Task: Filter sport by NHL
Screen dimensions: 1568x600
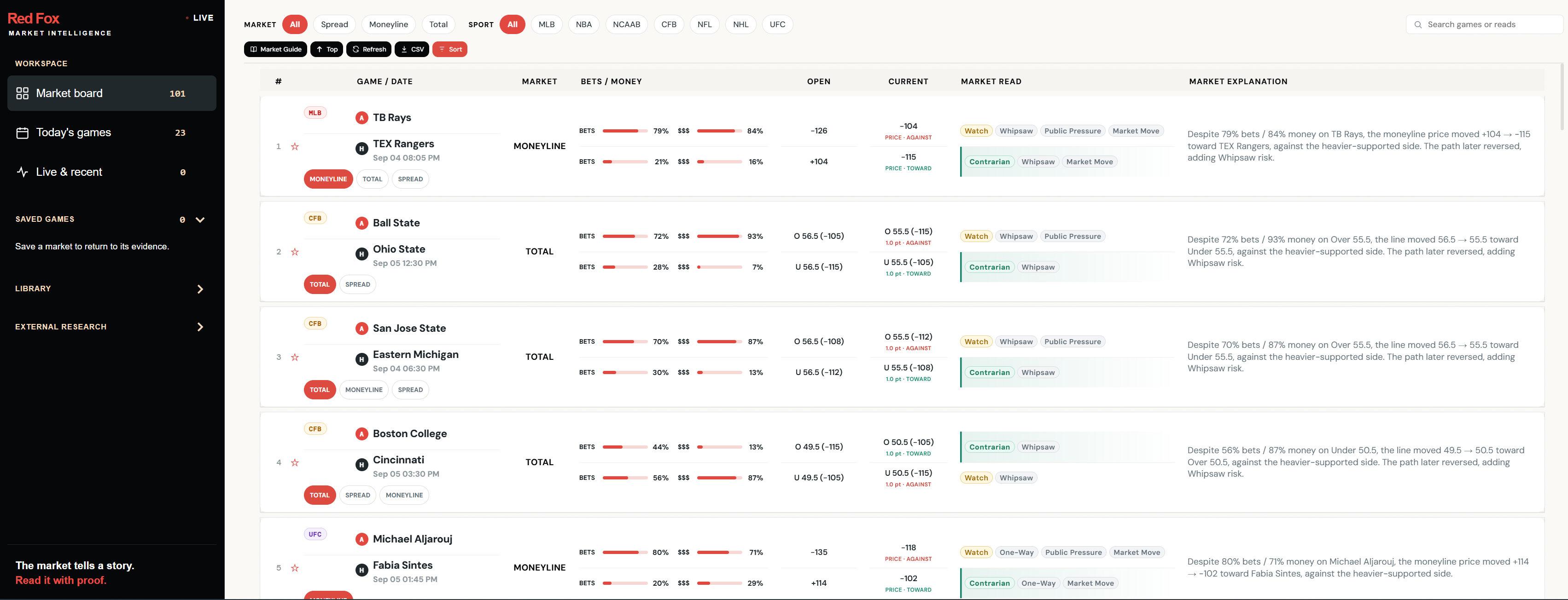Action: tap(741, 24)
